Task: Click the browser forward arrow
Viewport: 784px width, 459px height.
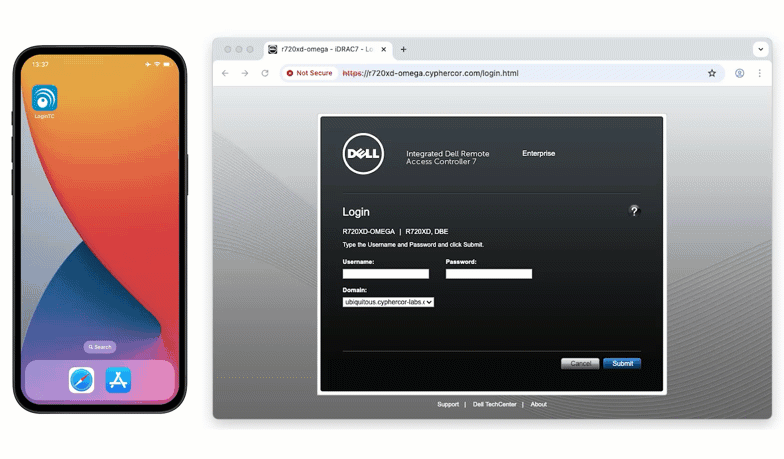Action: tap(245, 73)
